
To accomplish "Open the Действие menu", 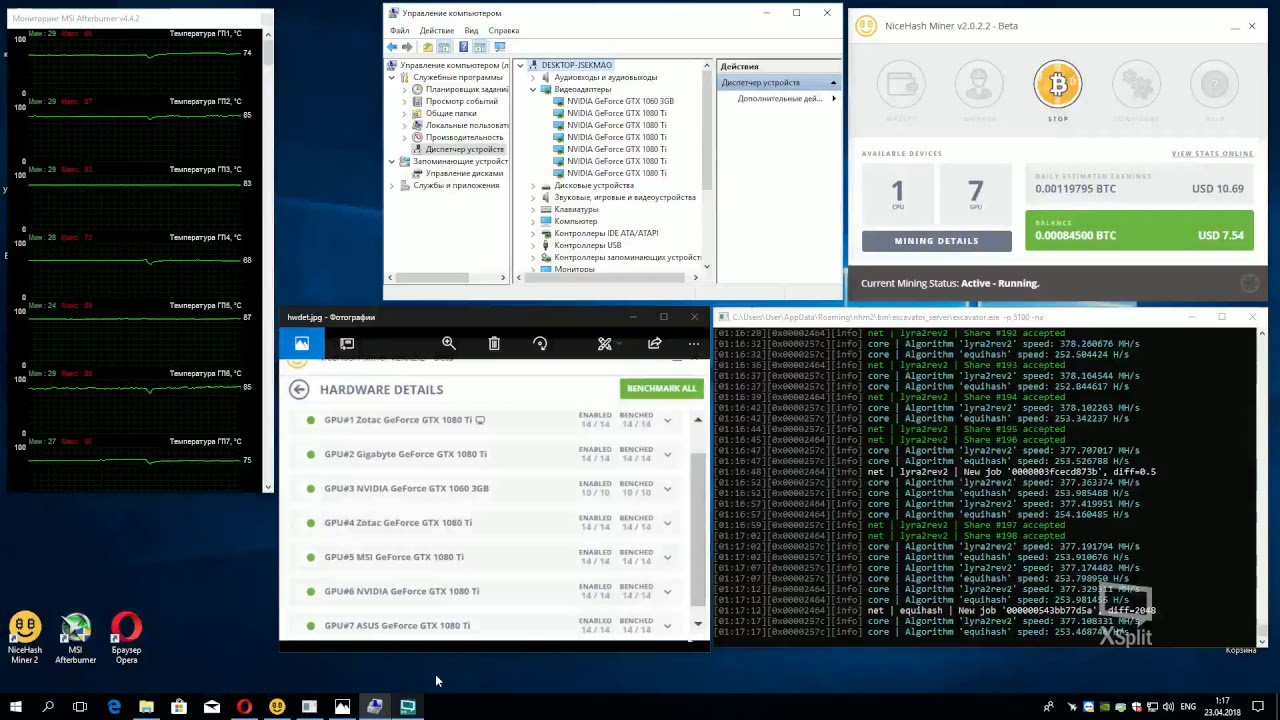I will (437, 31).
